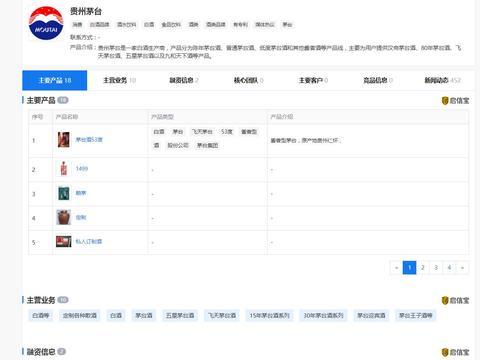Click the clay jar thumbnail in row 4
The width and height of the screenshot is (480, 360).
click(x=64, y=217)
